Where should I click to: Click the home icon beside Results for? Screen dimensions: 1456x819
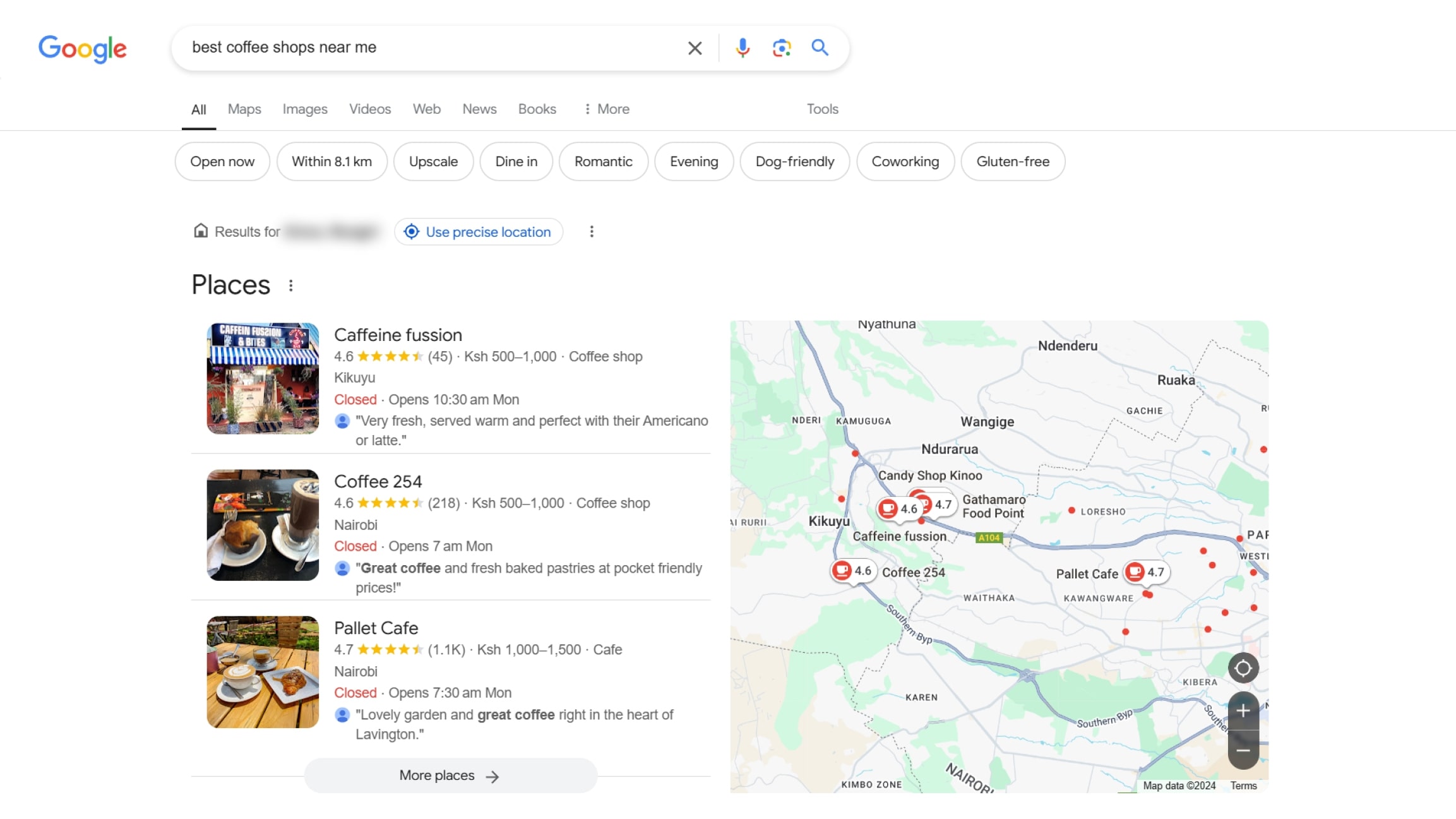[200, 231]
